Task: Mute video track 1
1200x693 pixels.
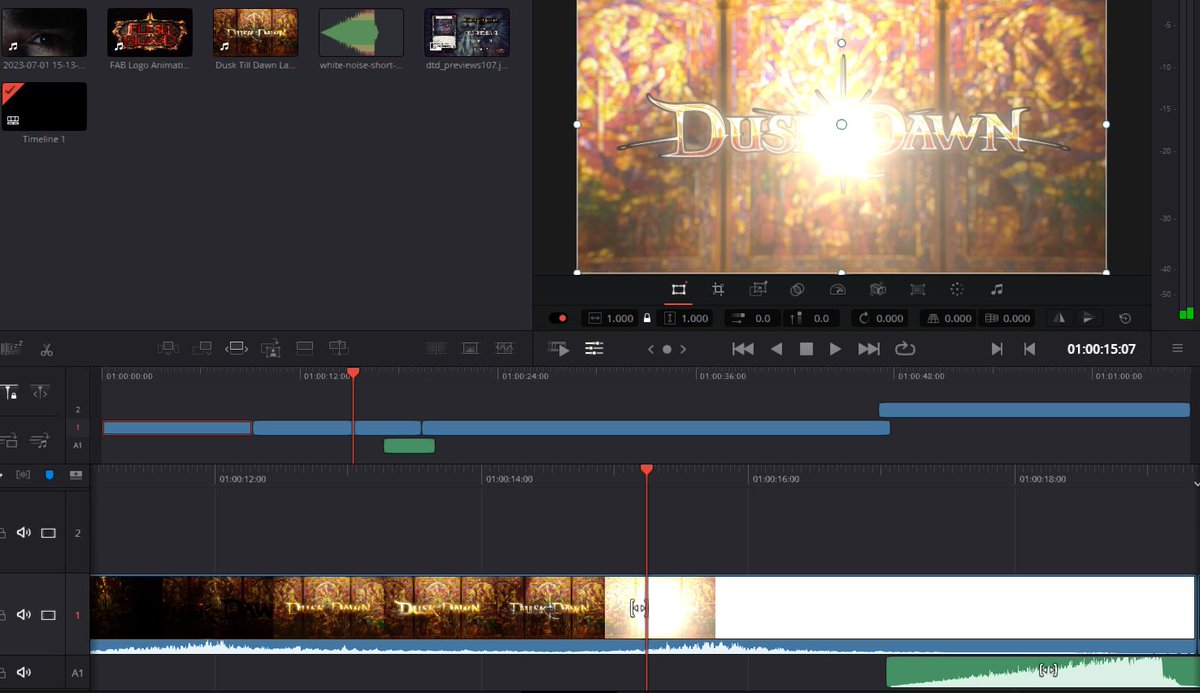Action: 24,614
